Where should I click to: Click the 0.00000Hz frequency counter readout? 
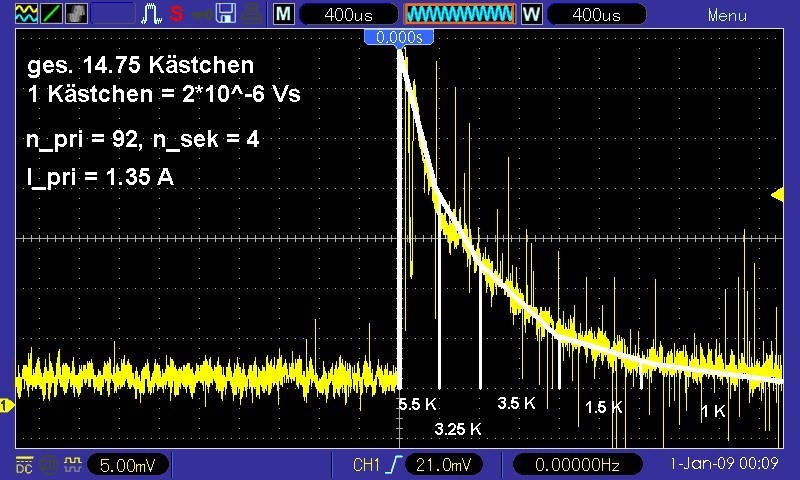point(577,465)
